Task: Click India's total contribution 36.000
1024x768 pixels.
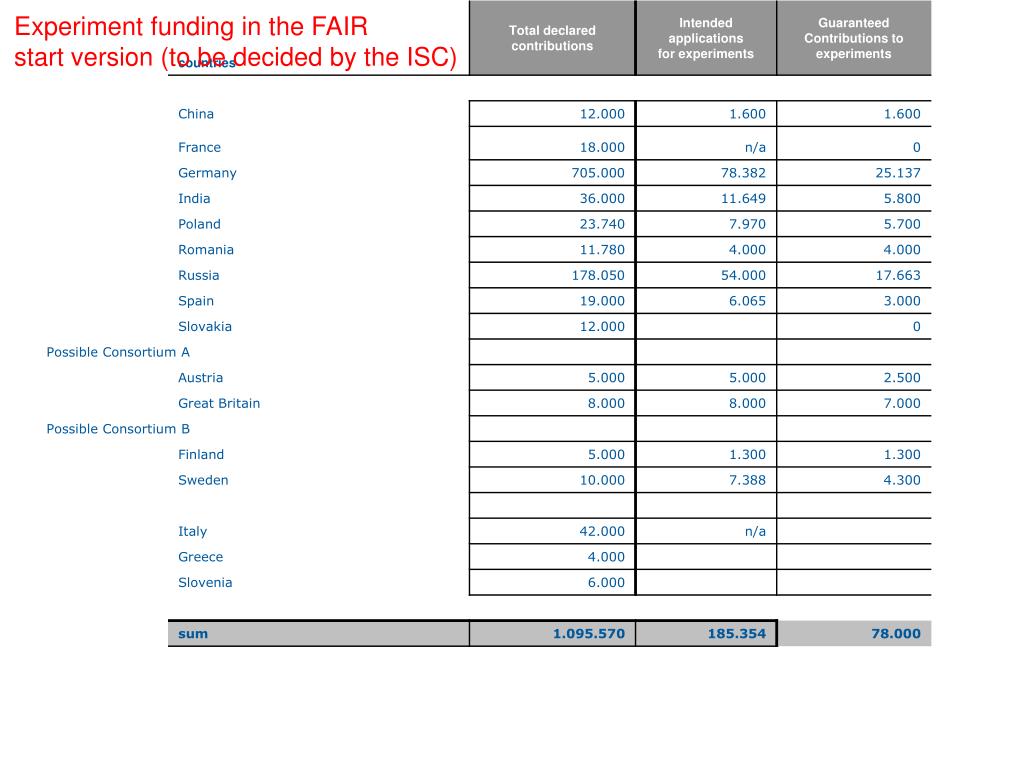Action: [x=602, y=199]
